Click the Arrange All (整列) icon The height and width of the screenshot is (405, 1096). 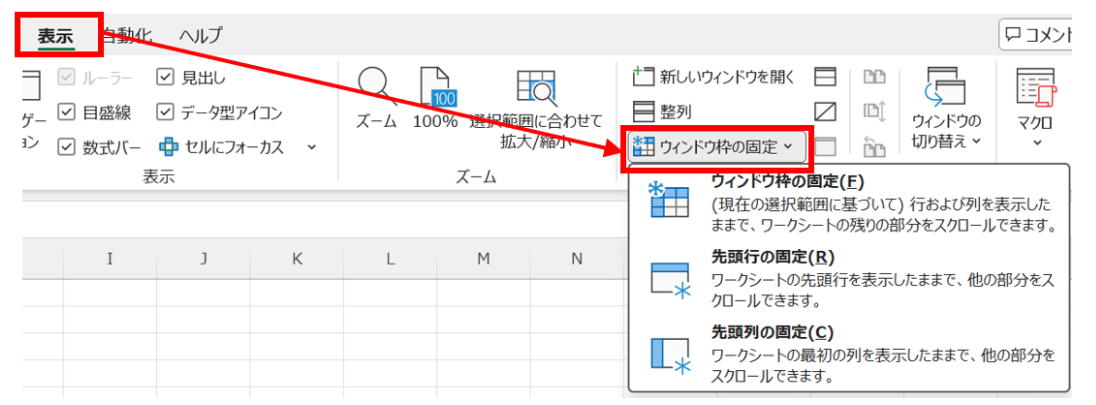643,112
